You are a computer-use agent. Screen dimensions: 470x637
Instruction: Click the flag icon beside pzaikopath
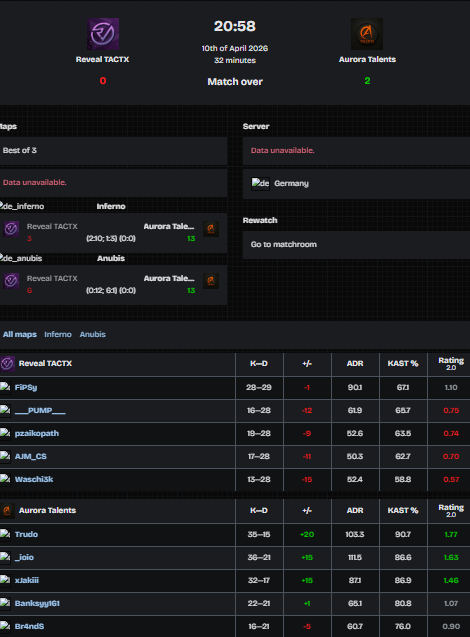point(5,433)
